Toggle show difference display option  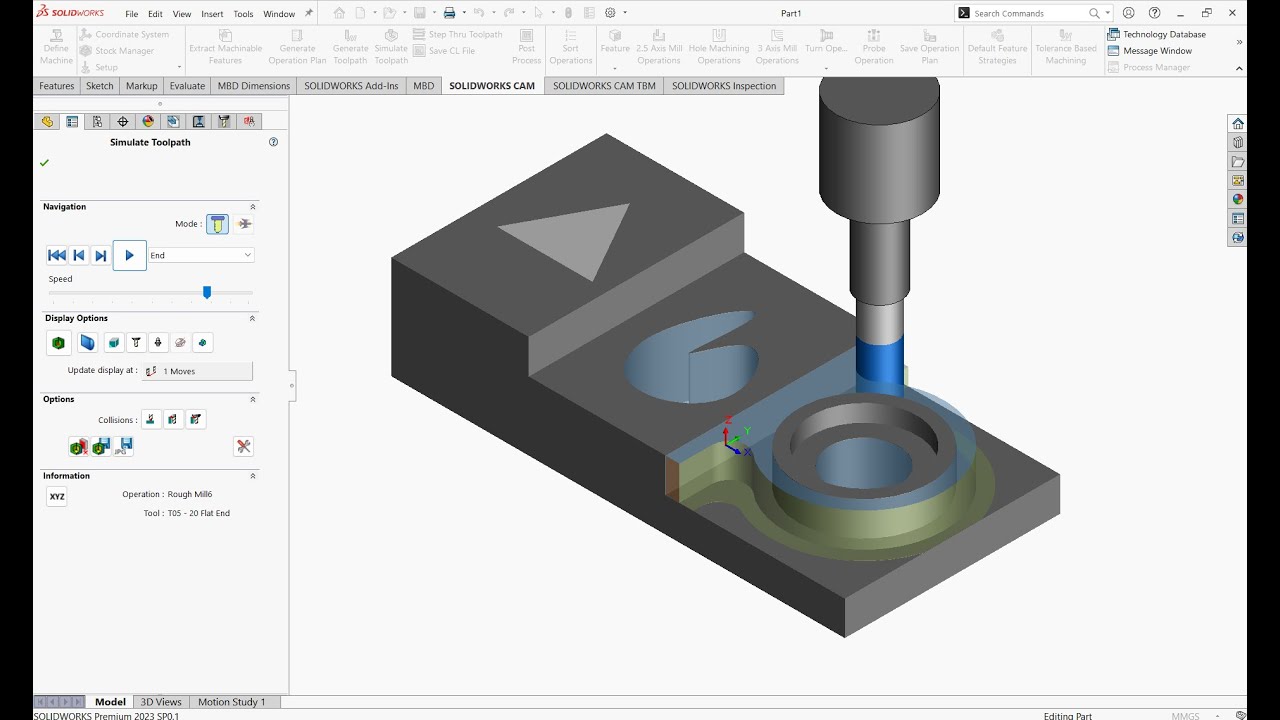(203, 343)
